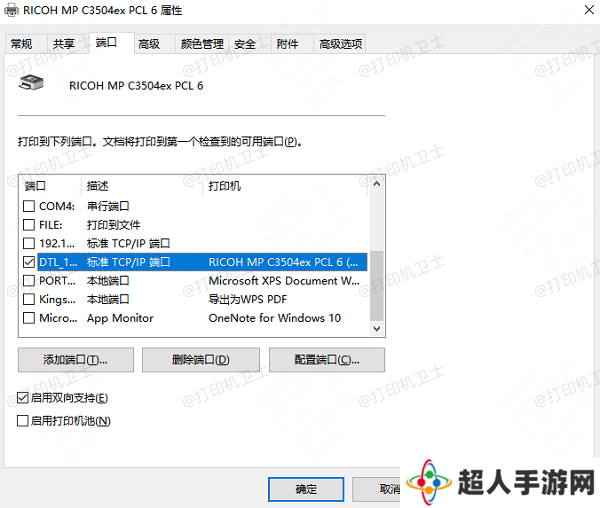Click the 添加端口 button
Viewport: 600px width, 508px height.
pyautogui.click(x=76, y=360)
